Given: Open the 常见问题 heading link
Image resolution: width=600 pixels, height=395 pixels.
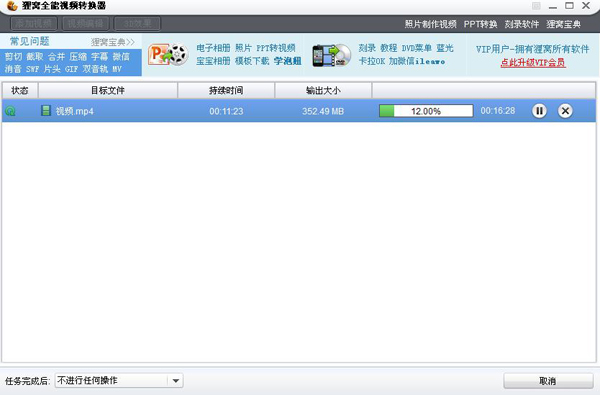Looking at the screenshot, I should 29,41.
